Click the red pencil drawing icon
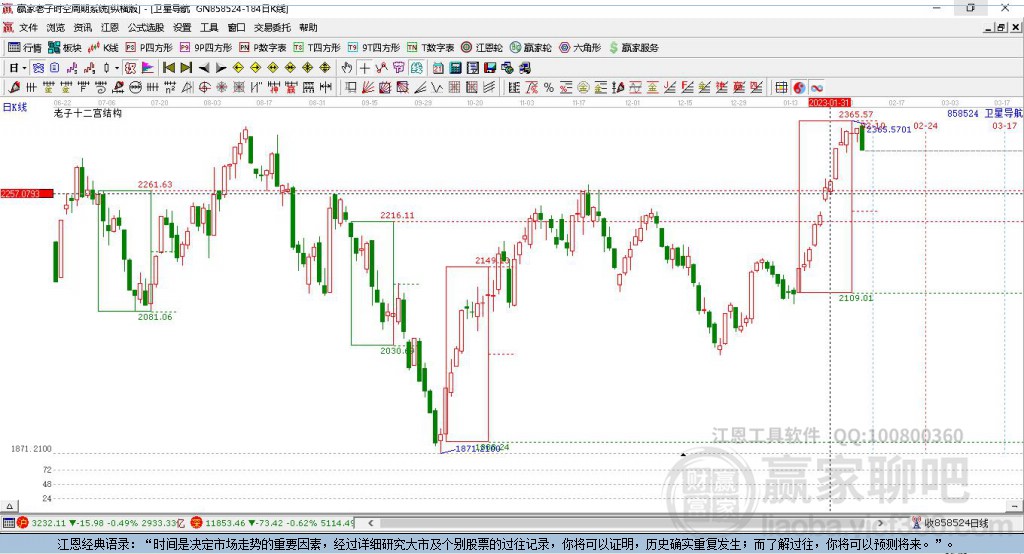Screen dimensions: 1024x554 click(14, 88)
